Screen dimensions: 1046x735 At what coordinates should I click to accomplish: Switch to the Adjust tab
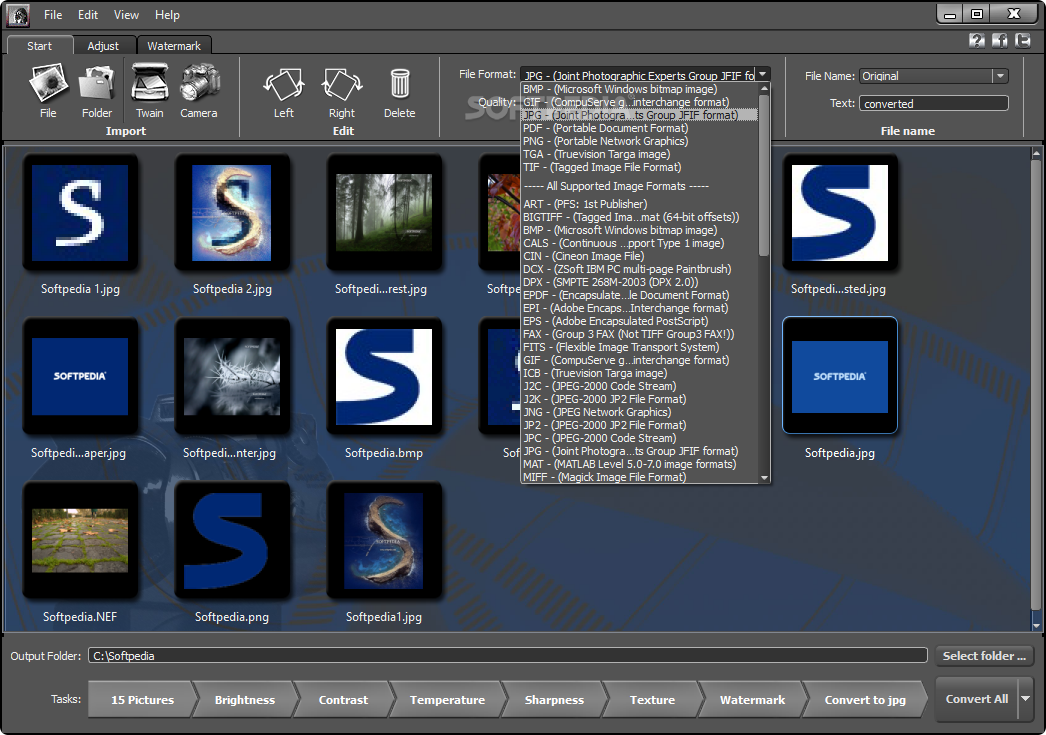pyautogui.click(x=103, y=45)
